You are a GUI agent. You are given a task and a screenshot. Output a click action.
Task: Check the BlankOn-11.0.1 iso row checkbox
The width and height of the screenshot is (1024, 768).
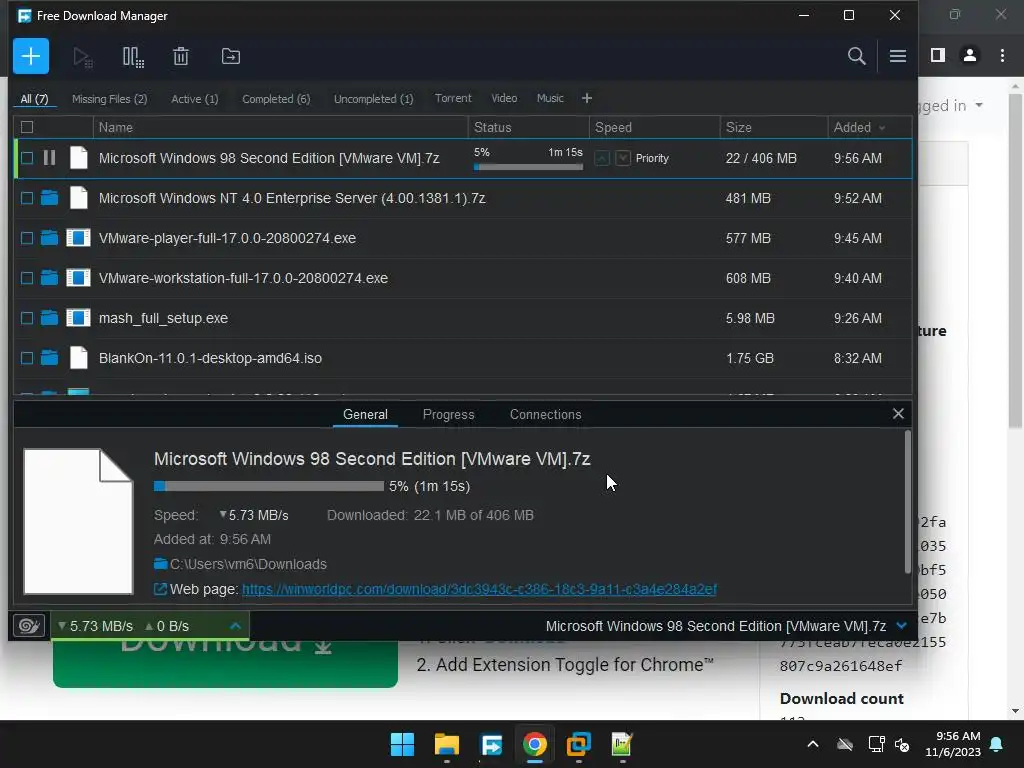[x=27, y=358]
